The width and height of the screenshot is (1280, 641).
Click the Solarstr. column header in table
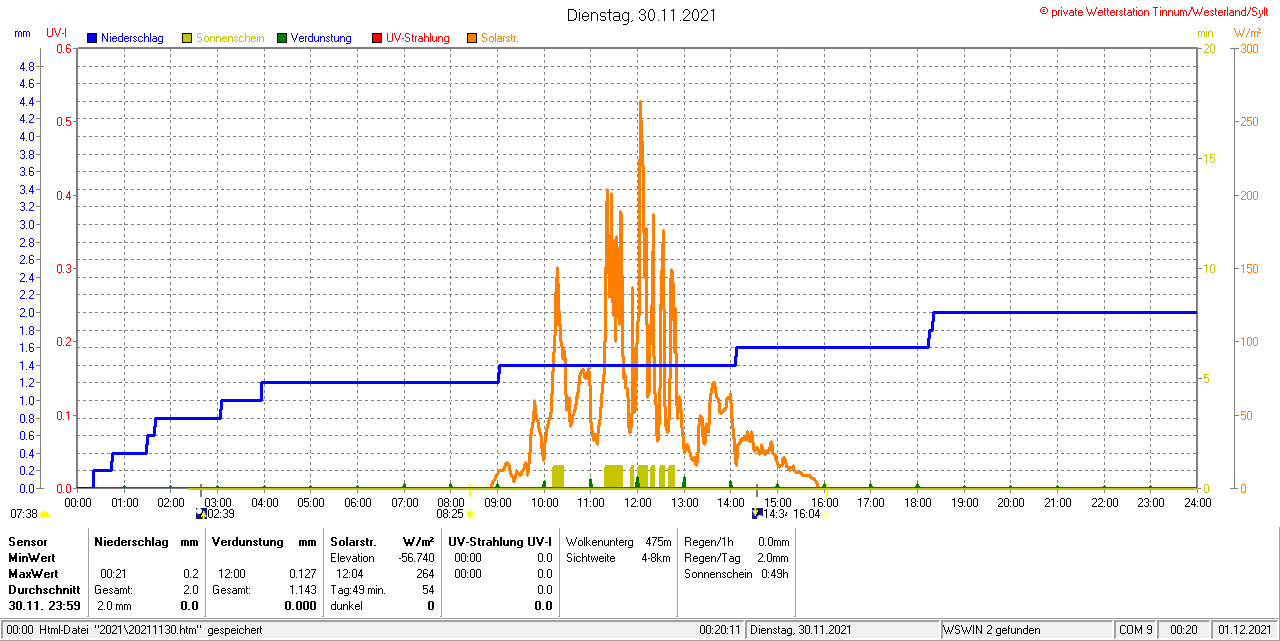353,542
